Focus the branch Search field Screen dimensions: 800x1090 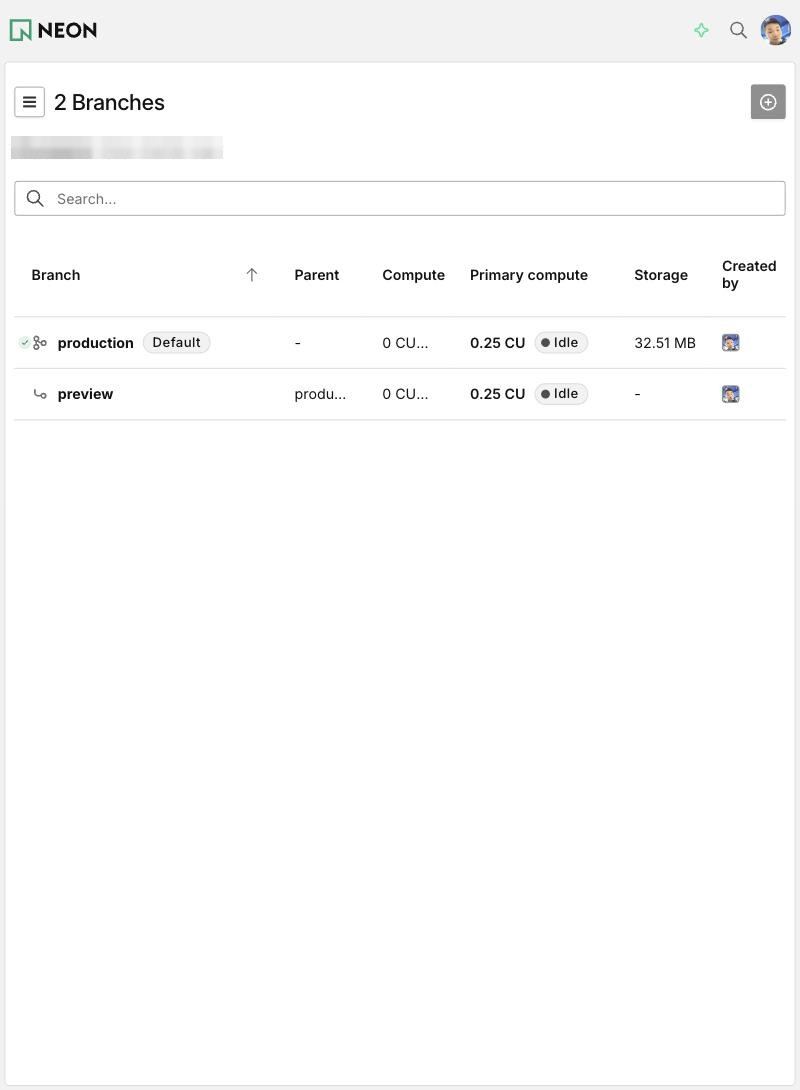point(400,199)
